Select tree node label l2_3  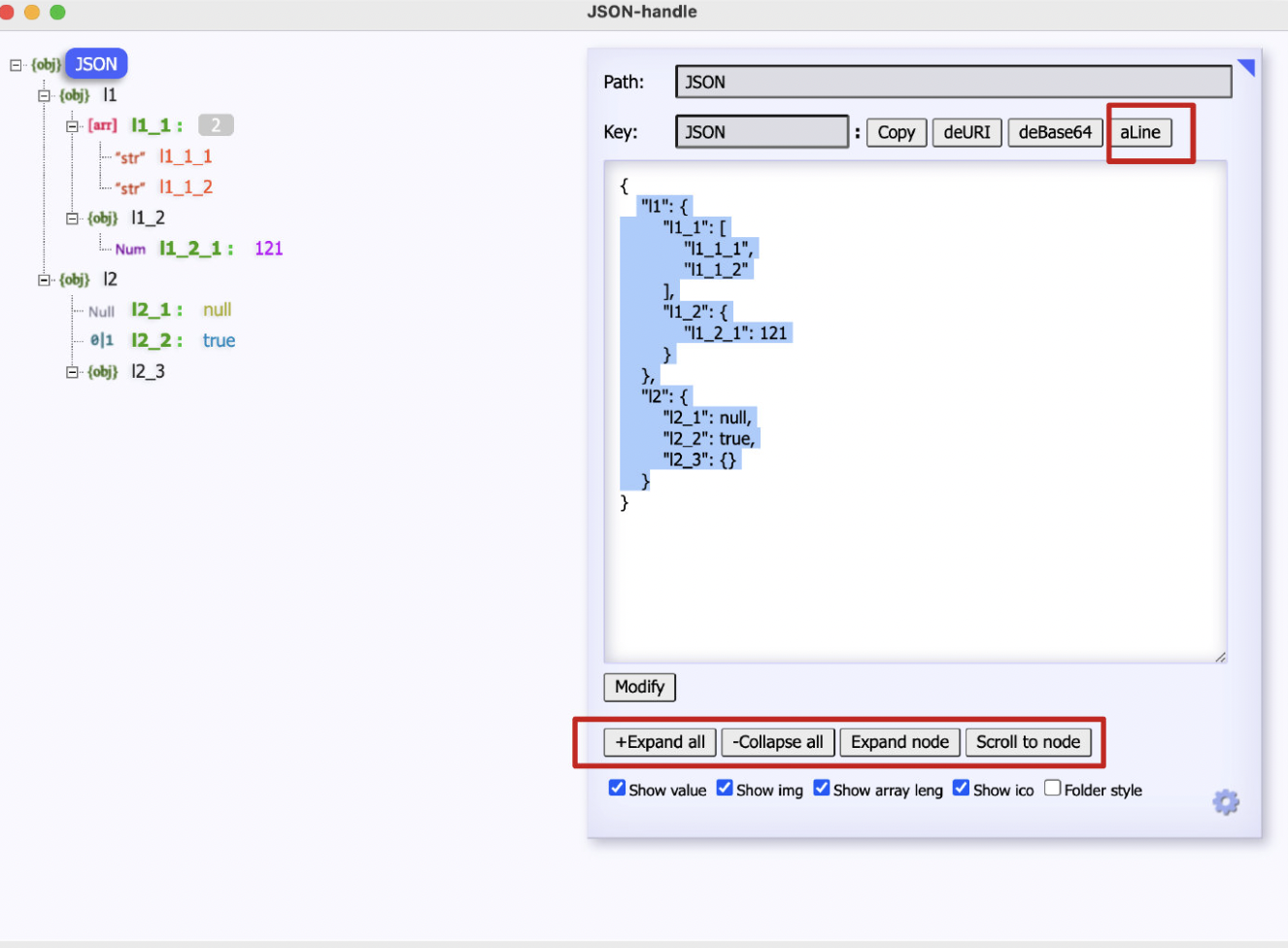(148, 372)
